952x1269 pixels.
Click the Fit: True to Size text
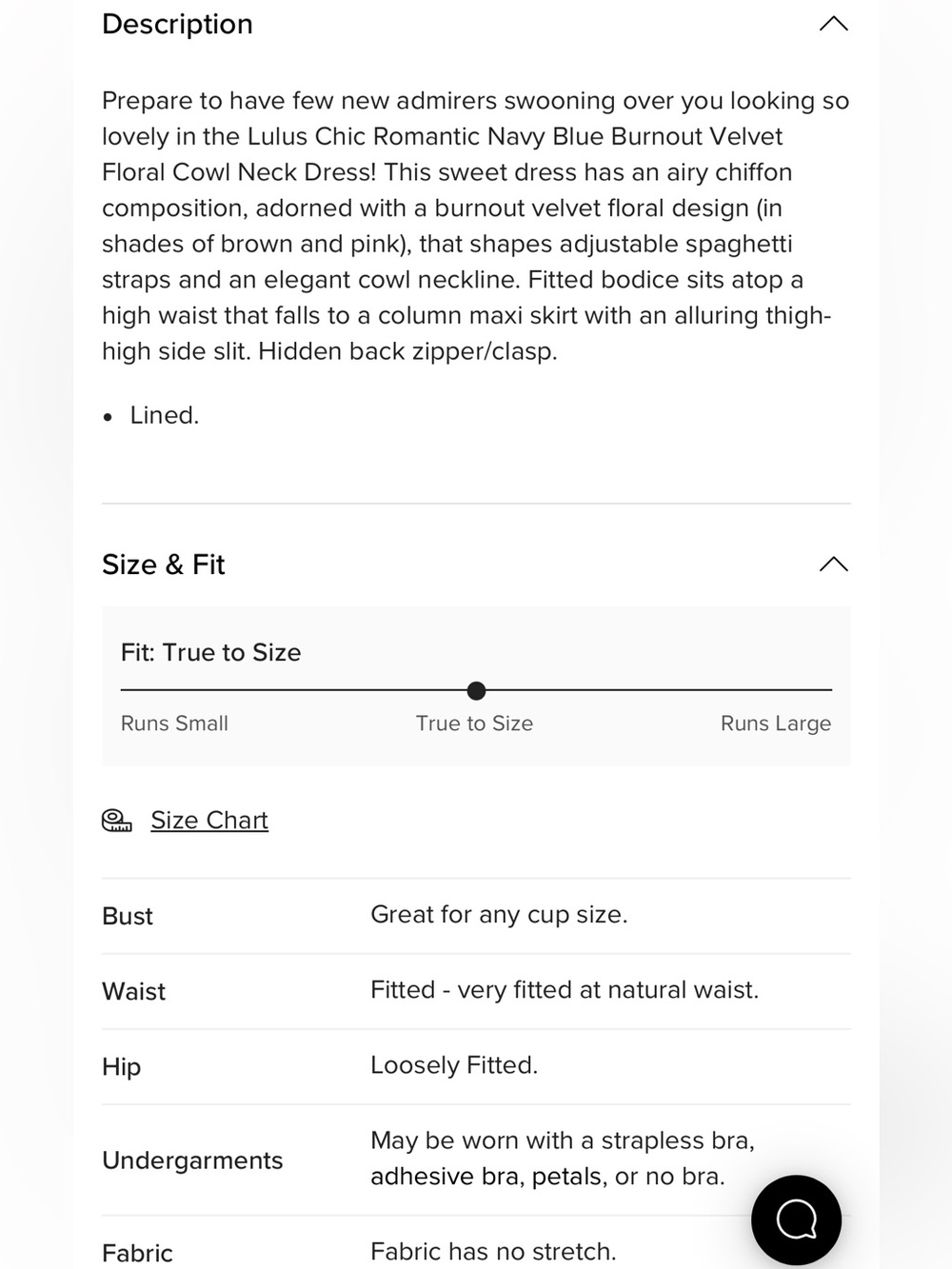click(210, 652)
